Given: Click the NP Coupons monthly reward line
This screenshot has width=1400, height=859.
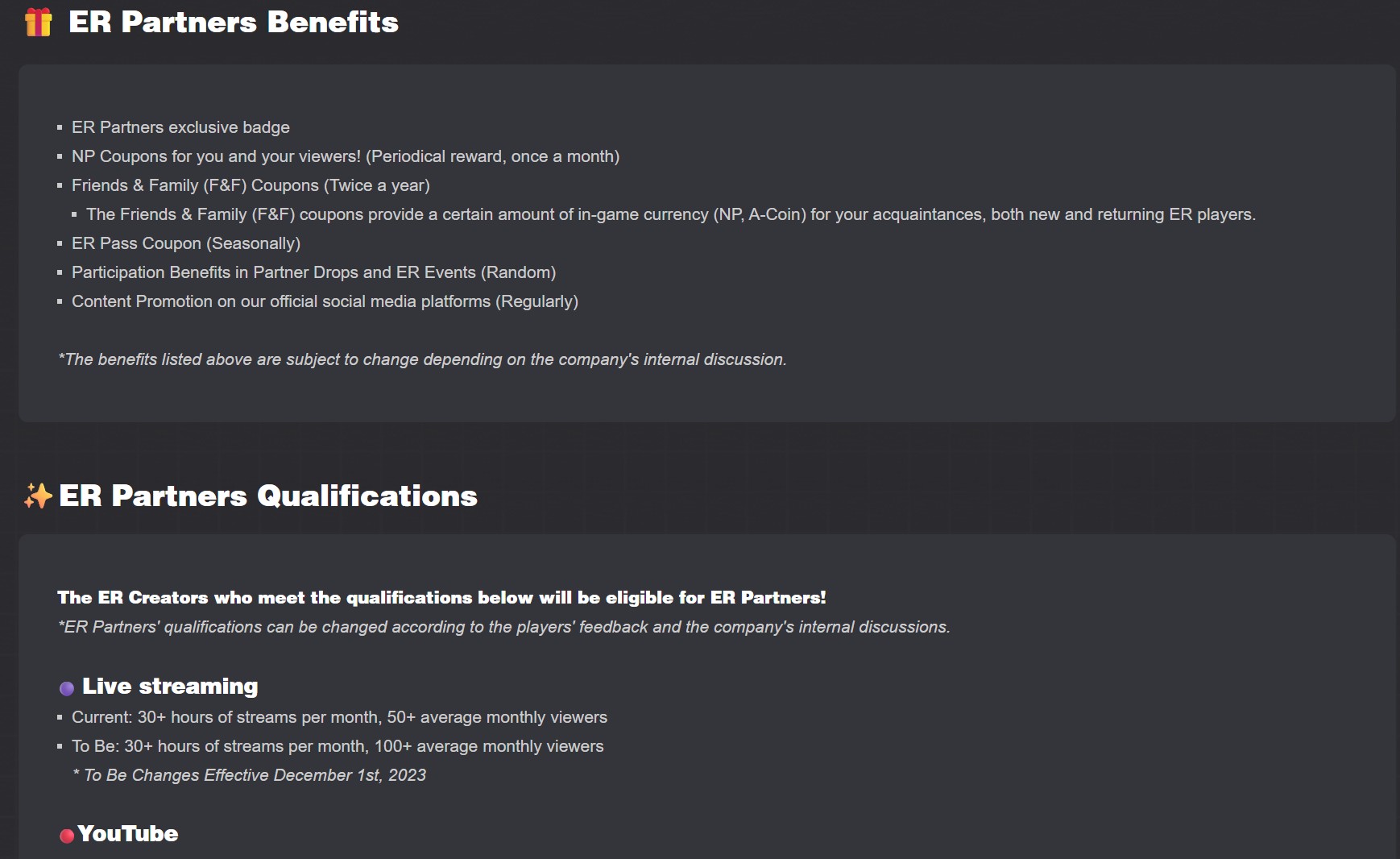Looking at the screenshot, I should (x=346, y=156).
